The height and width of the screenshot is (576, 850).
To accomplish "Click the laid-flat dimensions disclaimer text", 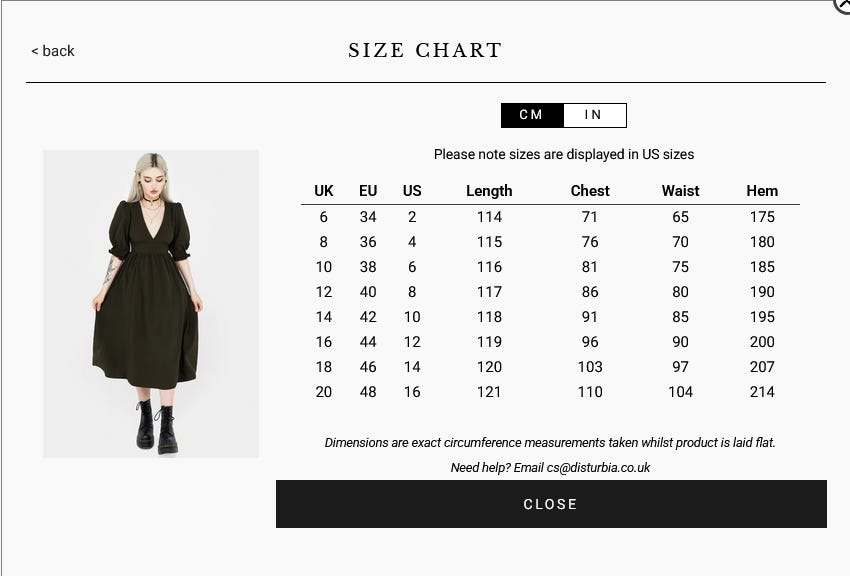I will (x=550, y=442).
